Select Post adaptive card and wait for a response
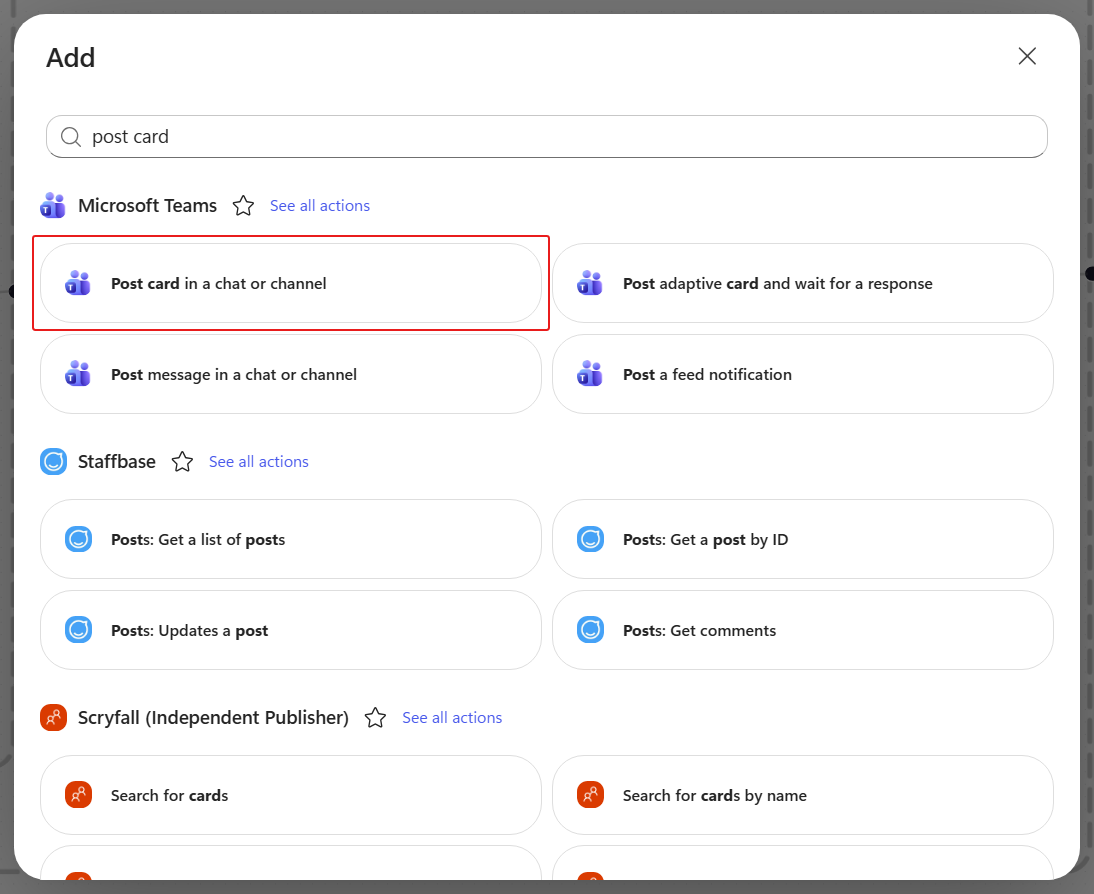Image resolution: width=1094 pixels, height=894 pixels. click(x=802, y=283)
